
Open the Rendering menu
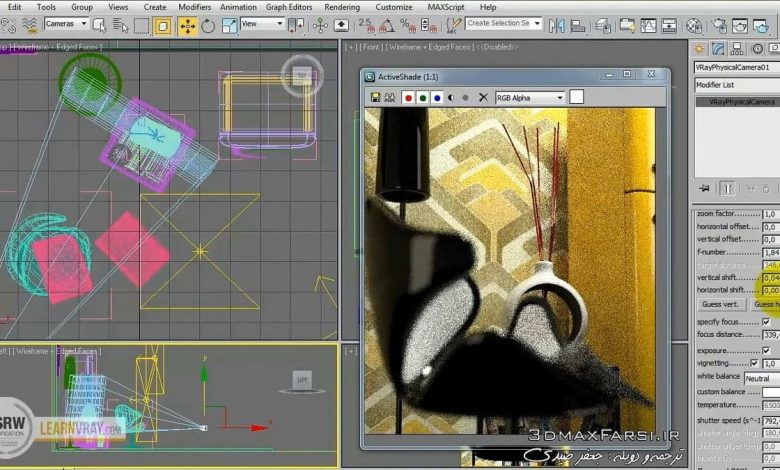point(342,7)
